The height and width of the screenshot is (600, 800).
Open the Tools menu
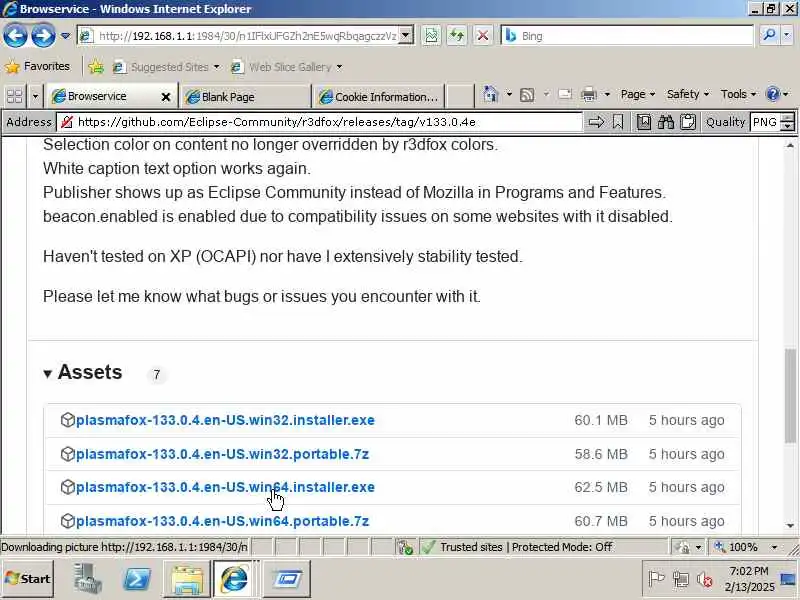738,94
